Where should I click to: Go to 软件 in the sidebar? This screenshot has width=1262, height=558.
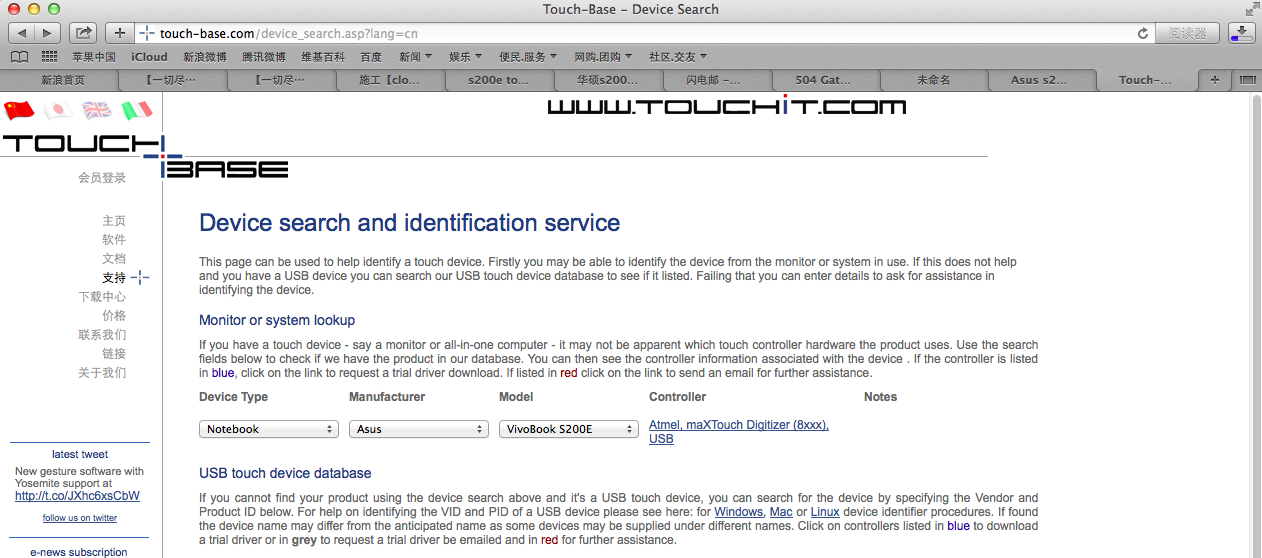point(114,240)
